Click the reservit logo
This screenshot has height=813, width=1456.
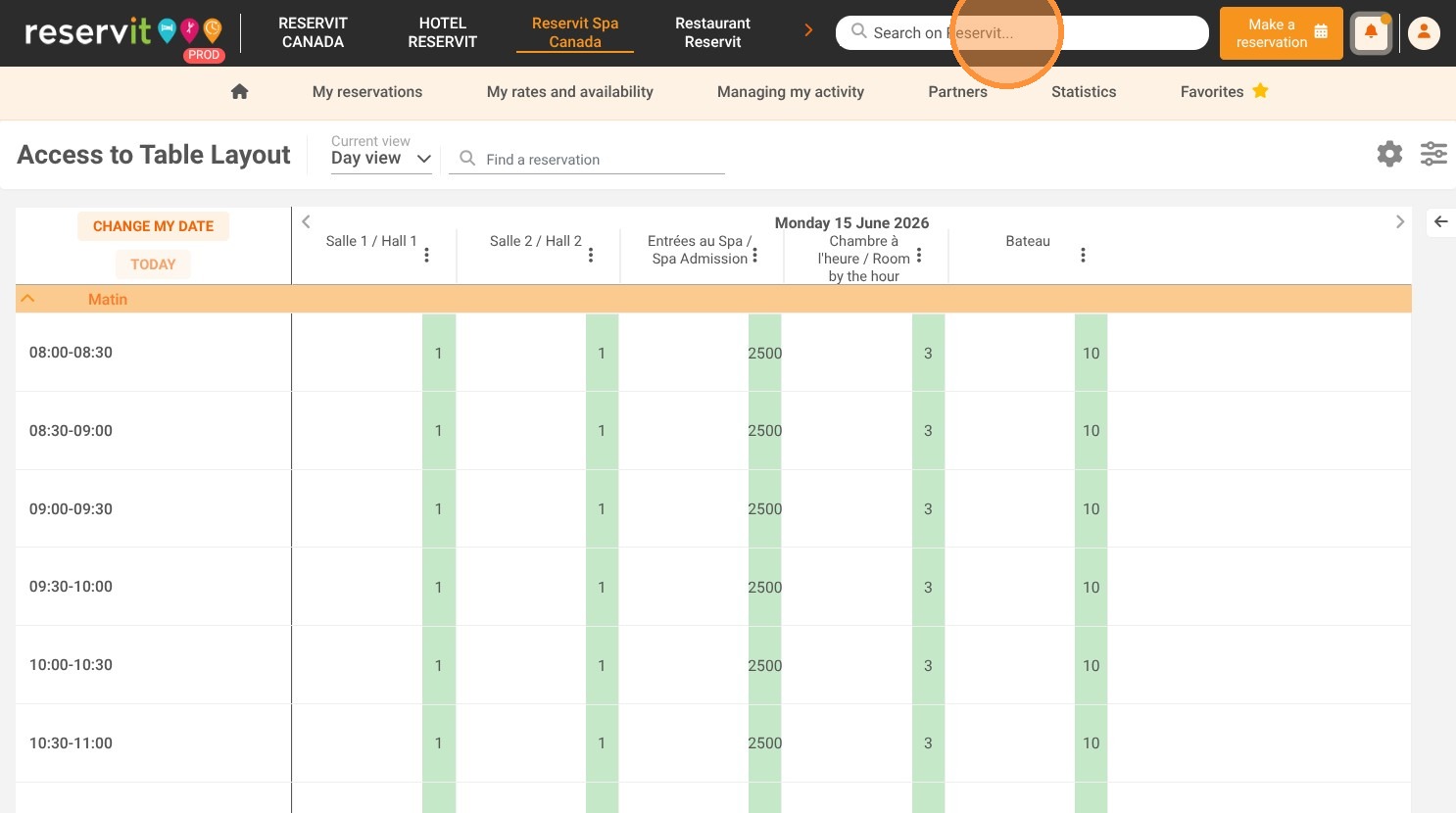click(x=124, y=34)
